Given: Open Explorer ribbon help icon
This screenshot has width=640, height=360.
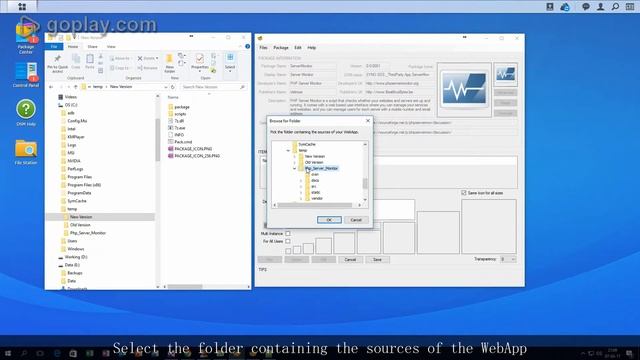Looking at the screenshot, I should pos(247,47).
